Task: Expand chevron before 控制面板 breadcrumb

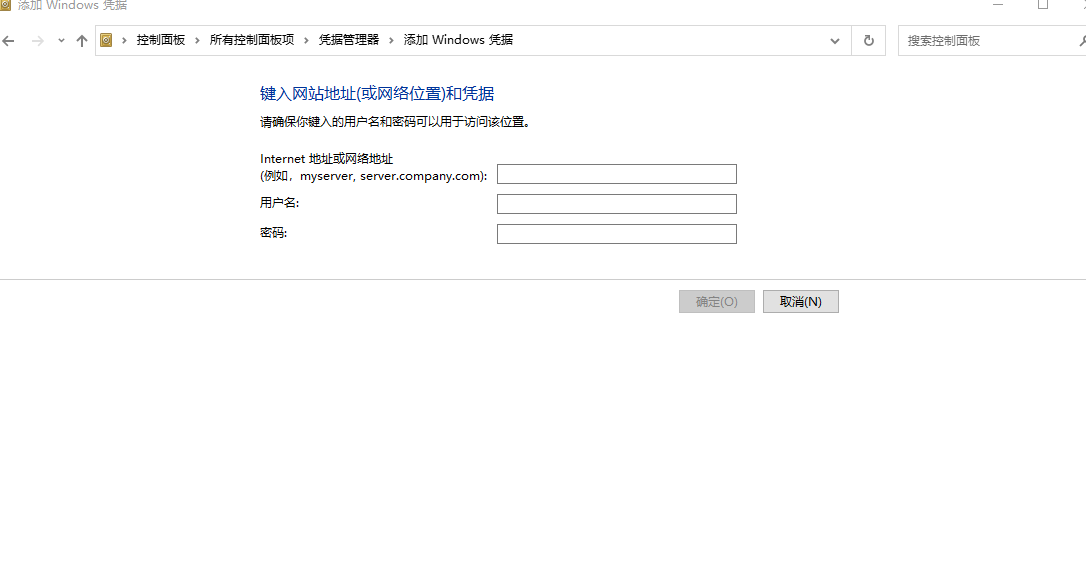Action: pos(125,40)
